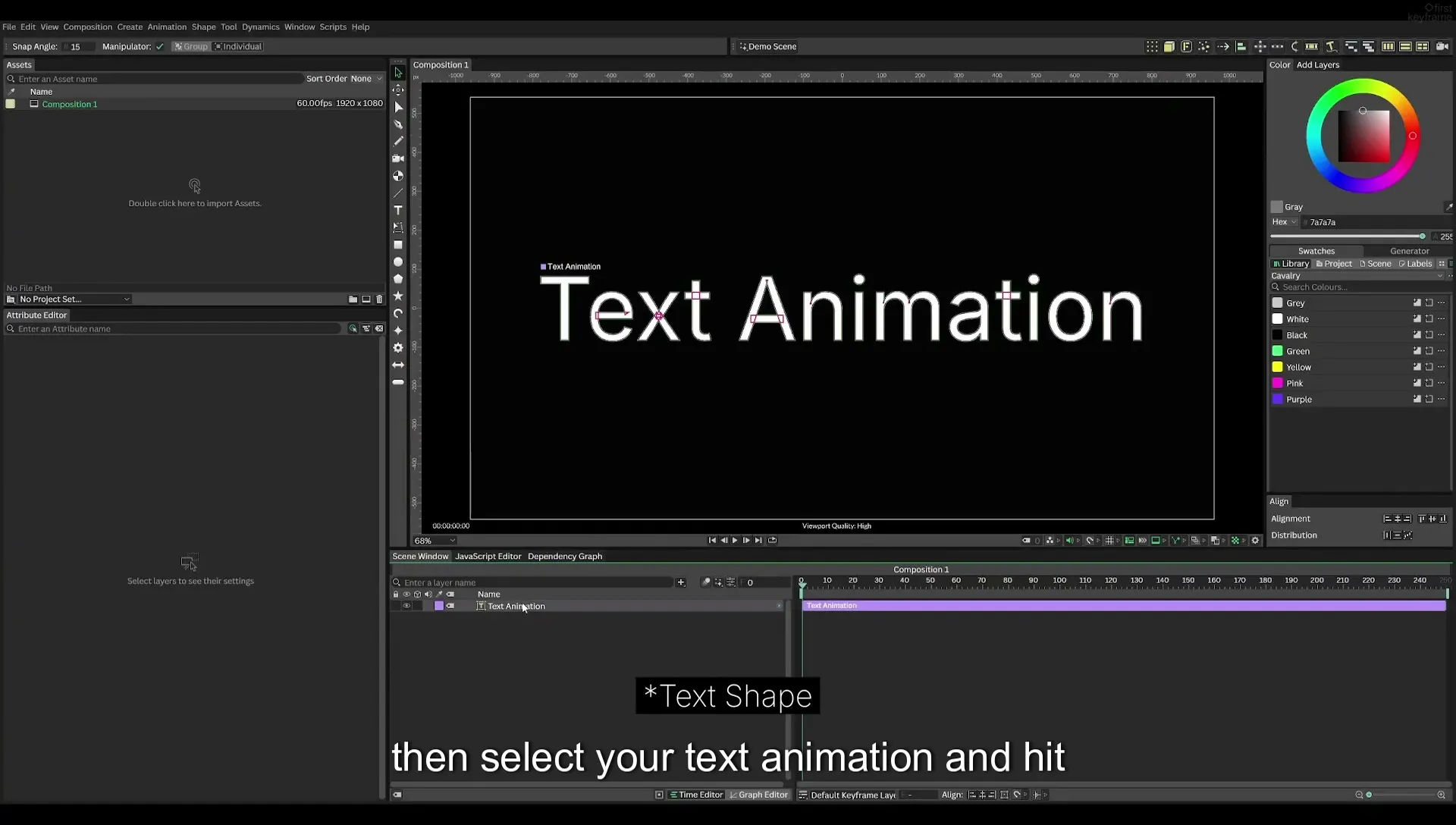Toggle viewport audio speaker icon

(x=1069, y=541)
